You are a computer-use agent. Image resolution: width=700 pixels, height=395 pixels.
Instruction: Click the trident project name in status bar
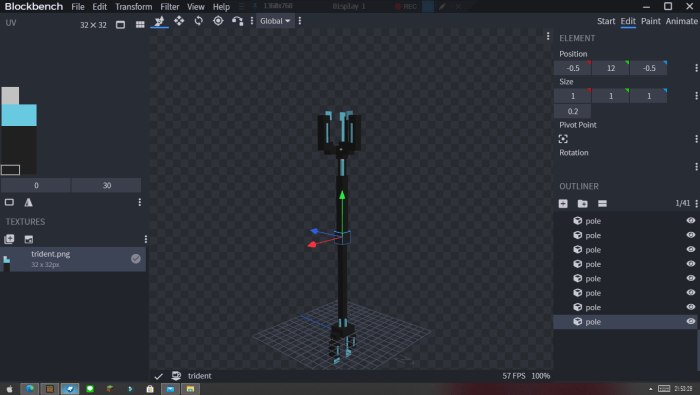click(200, 376)
